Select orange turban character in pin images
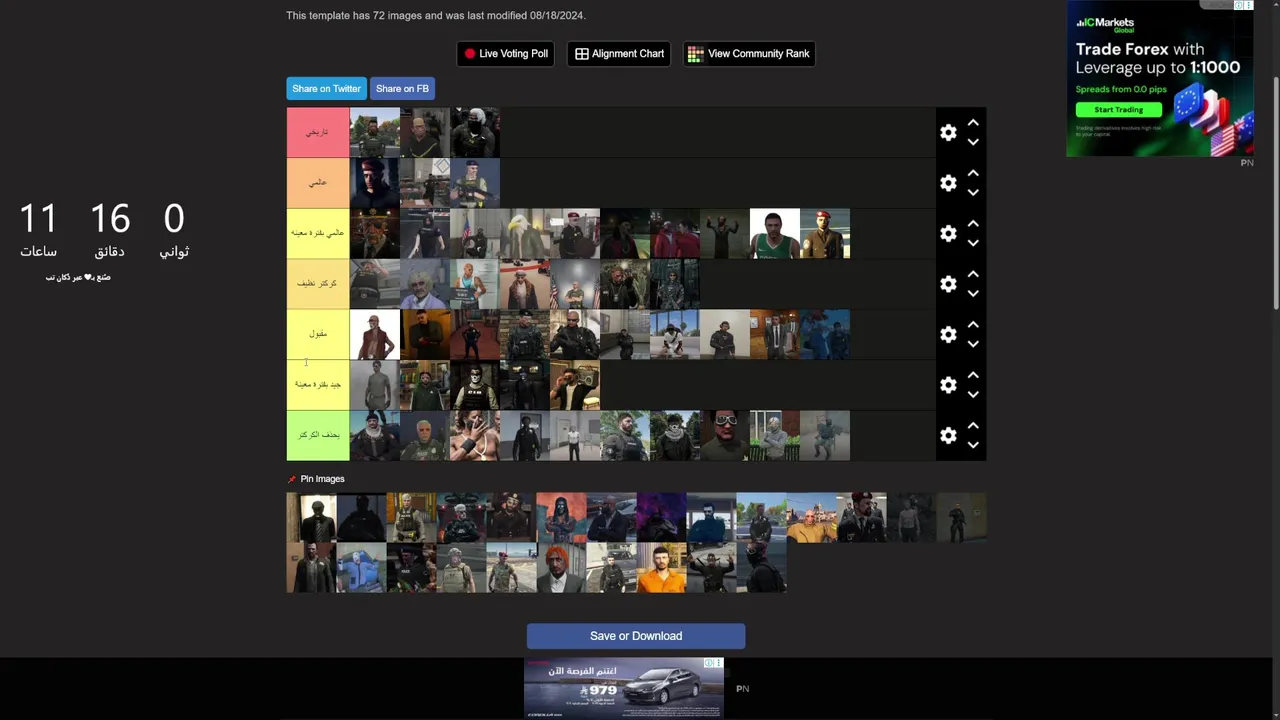 561,568
